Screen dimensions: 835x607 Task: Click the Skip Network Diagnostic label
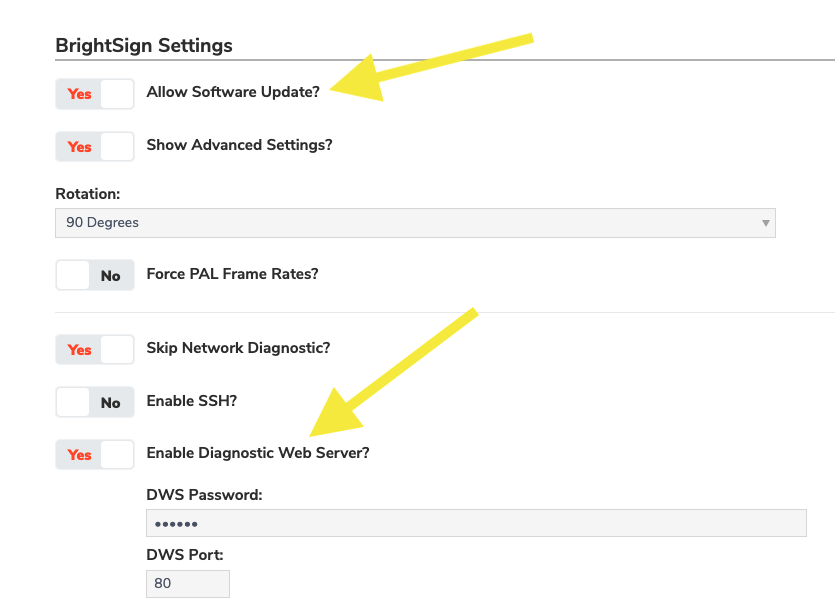[x=238, y=348]
